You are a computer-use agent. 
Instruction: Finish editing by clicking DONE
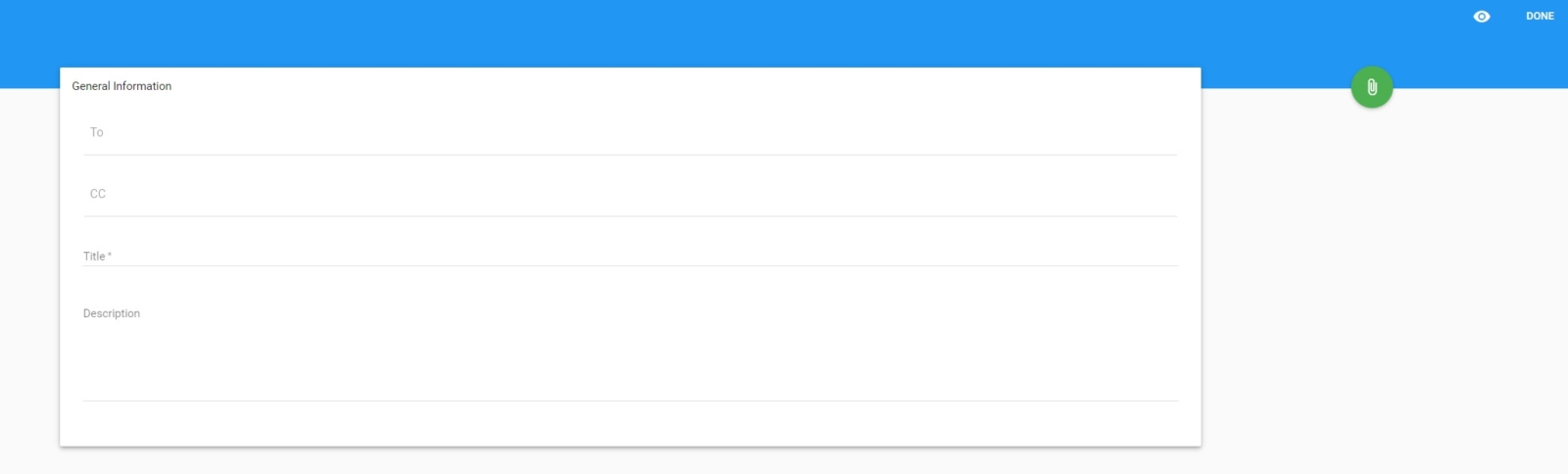[1540, 16]
